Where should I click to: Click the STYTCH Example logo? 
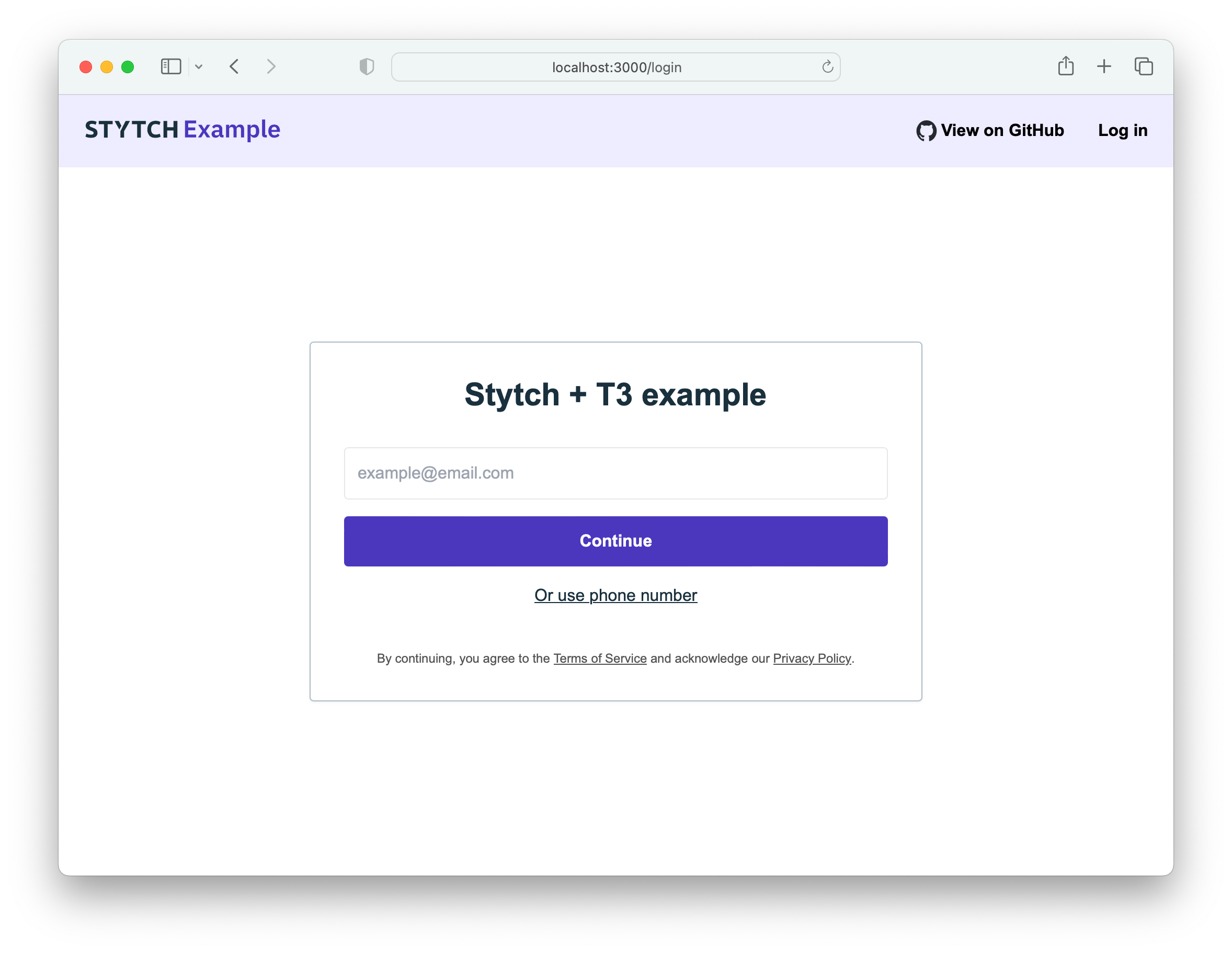182,130
